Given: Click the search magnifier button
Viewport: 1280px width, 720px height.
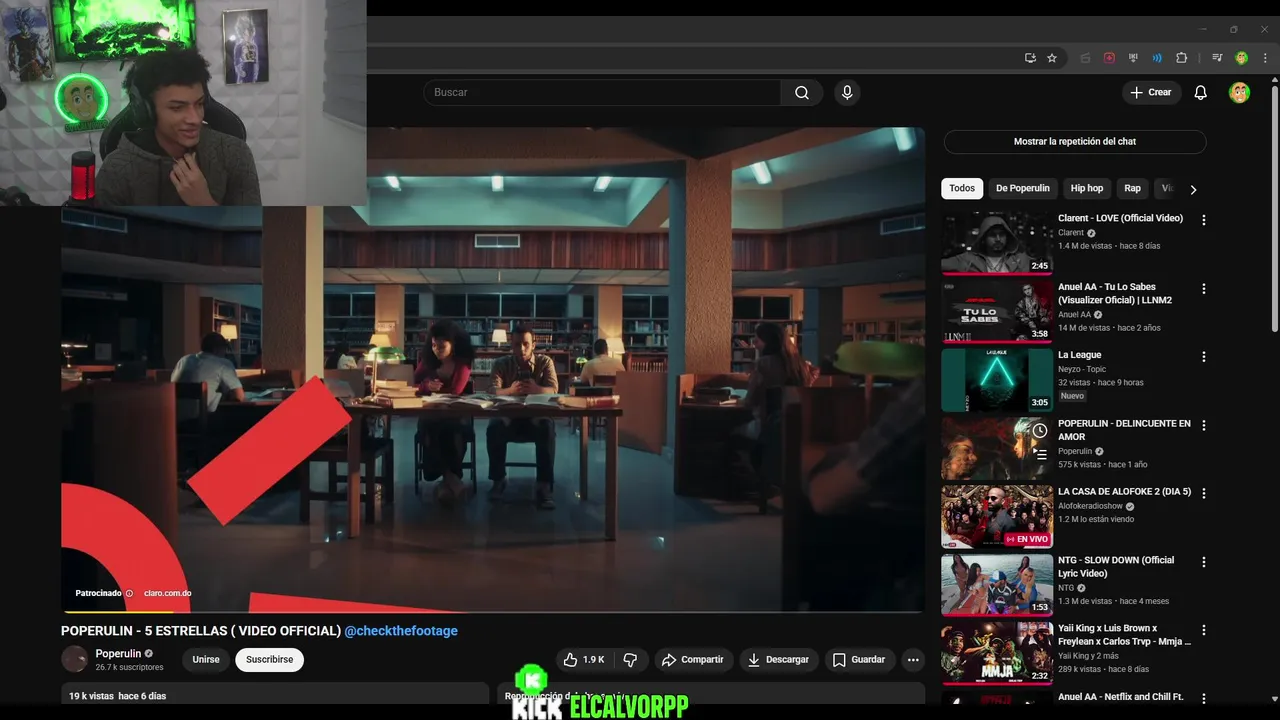Looking at the screenshot, I should (802, 92).
